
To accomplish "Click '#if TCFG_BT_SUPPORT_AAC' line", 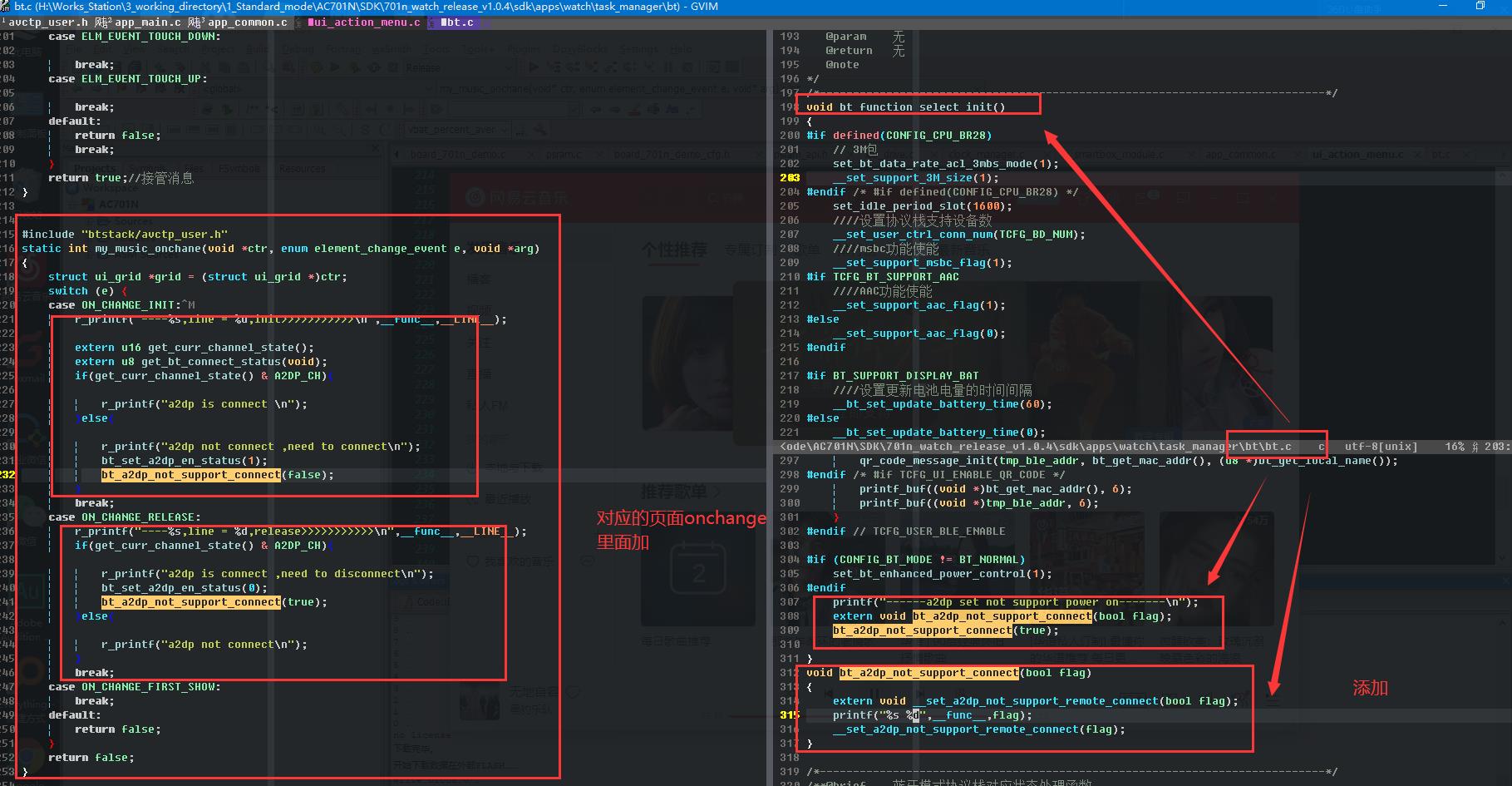I will click(x=883, y=277).
